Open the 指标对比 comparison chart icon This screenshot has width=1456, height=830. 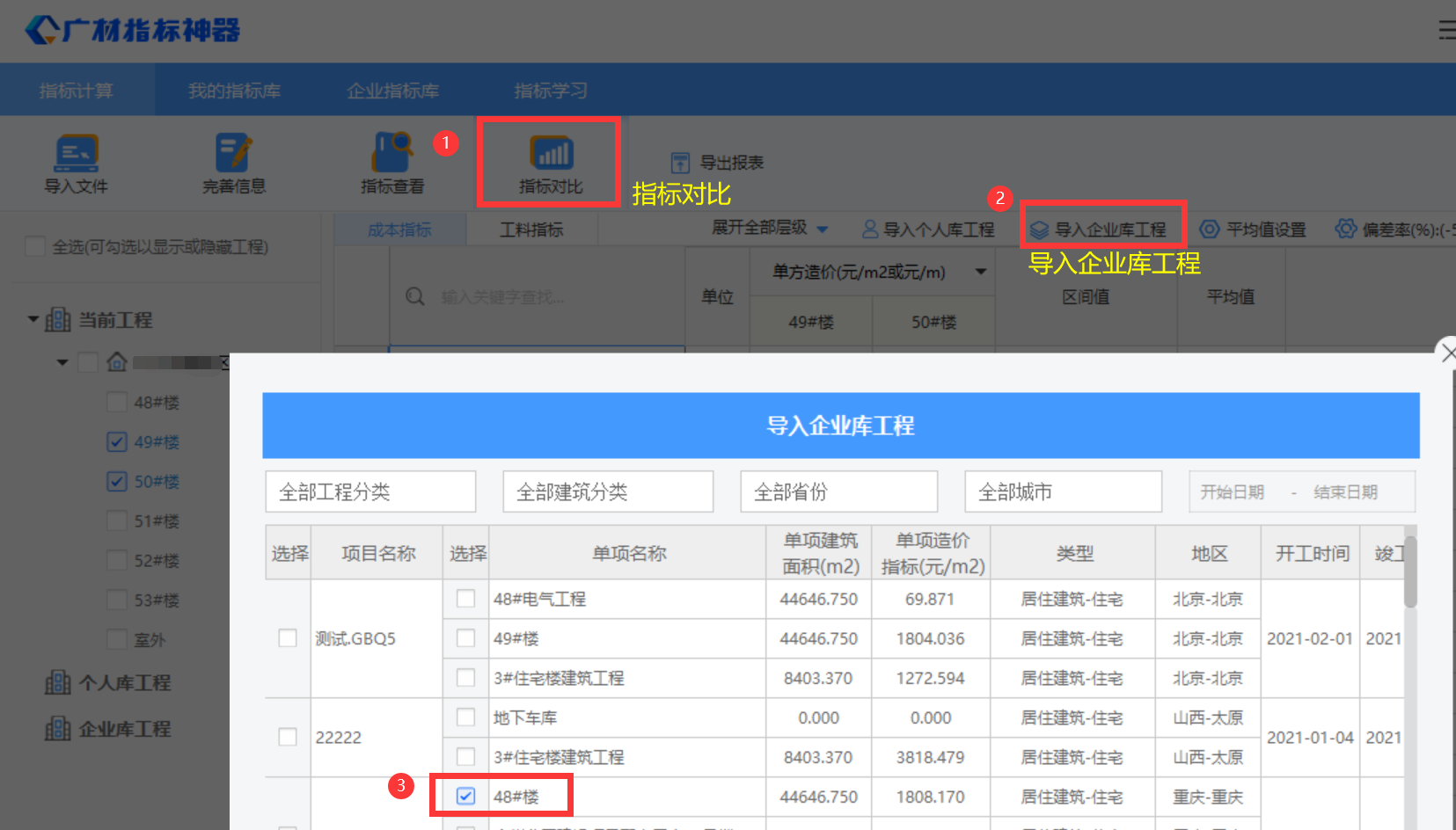[551, 153]
